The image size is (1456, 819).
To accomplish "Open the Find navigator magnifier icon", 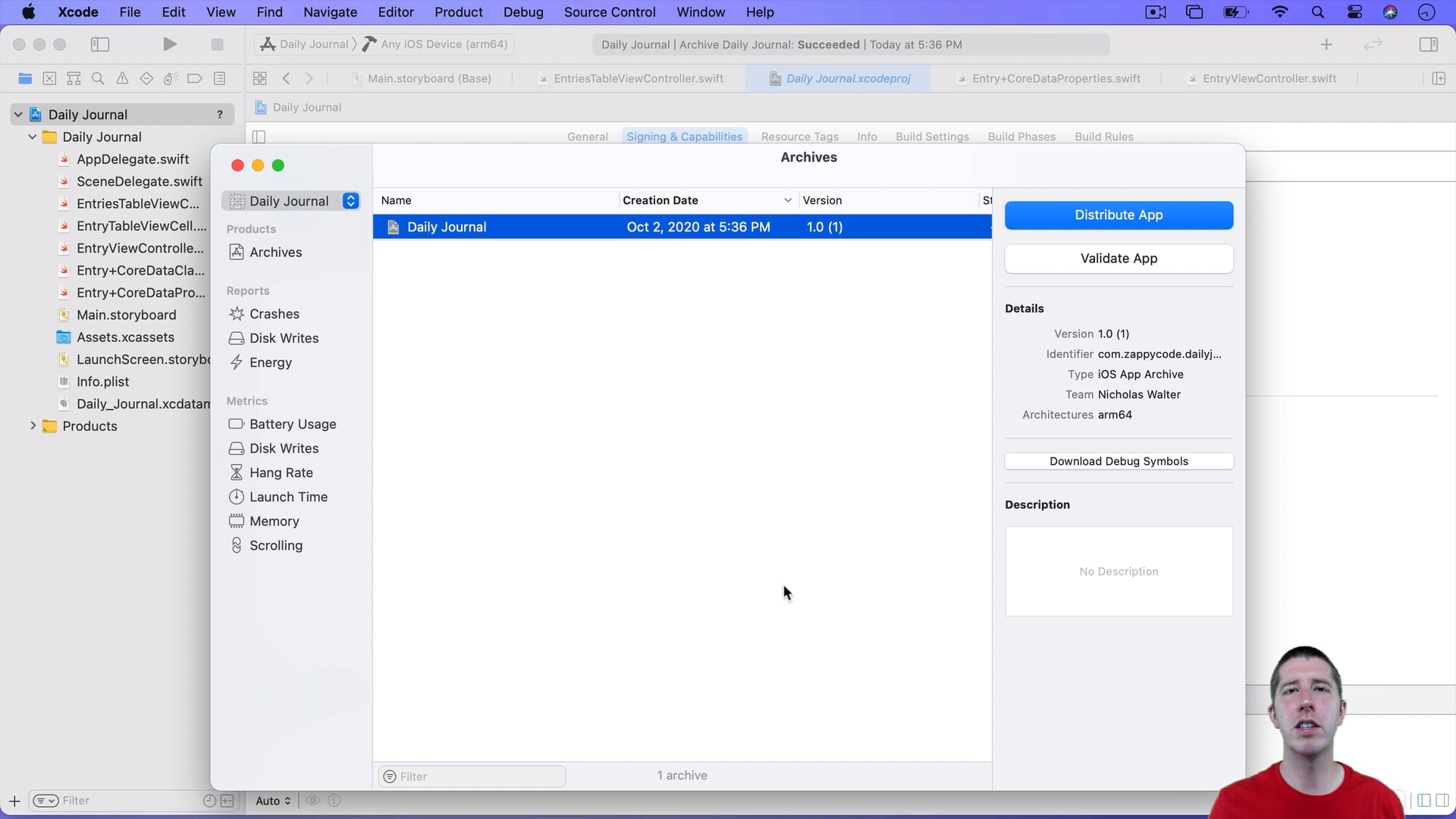I will pyautogui.click(x=98, y=78).
